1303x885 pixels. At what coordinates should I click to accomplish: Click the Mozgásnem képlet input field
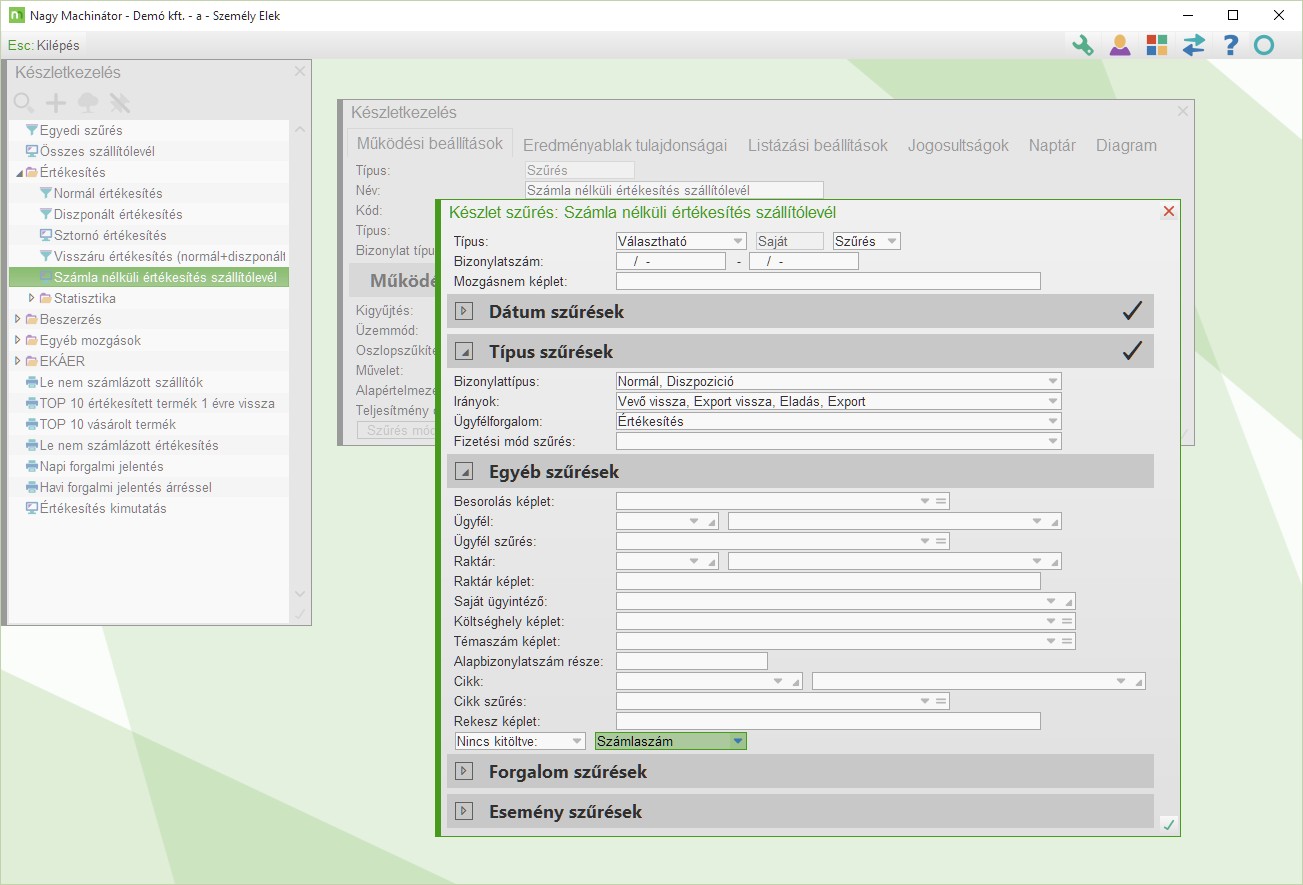828,281
